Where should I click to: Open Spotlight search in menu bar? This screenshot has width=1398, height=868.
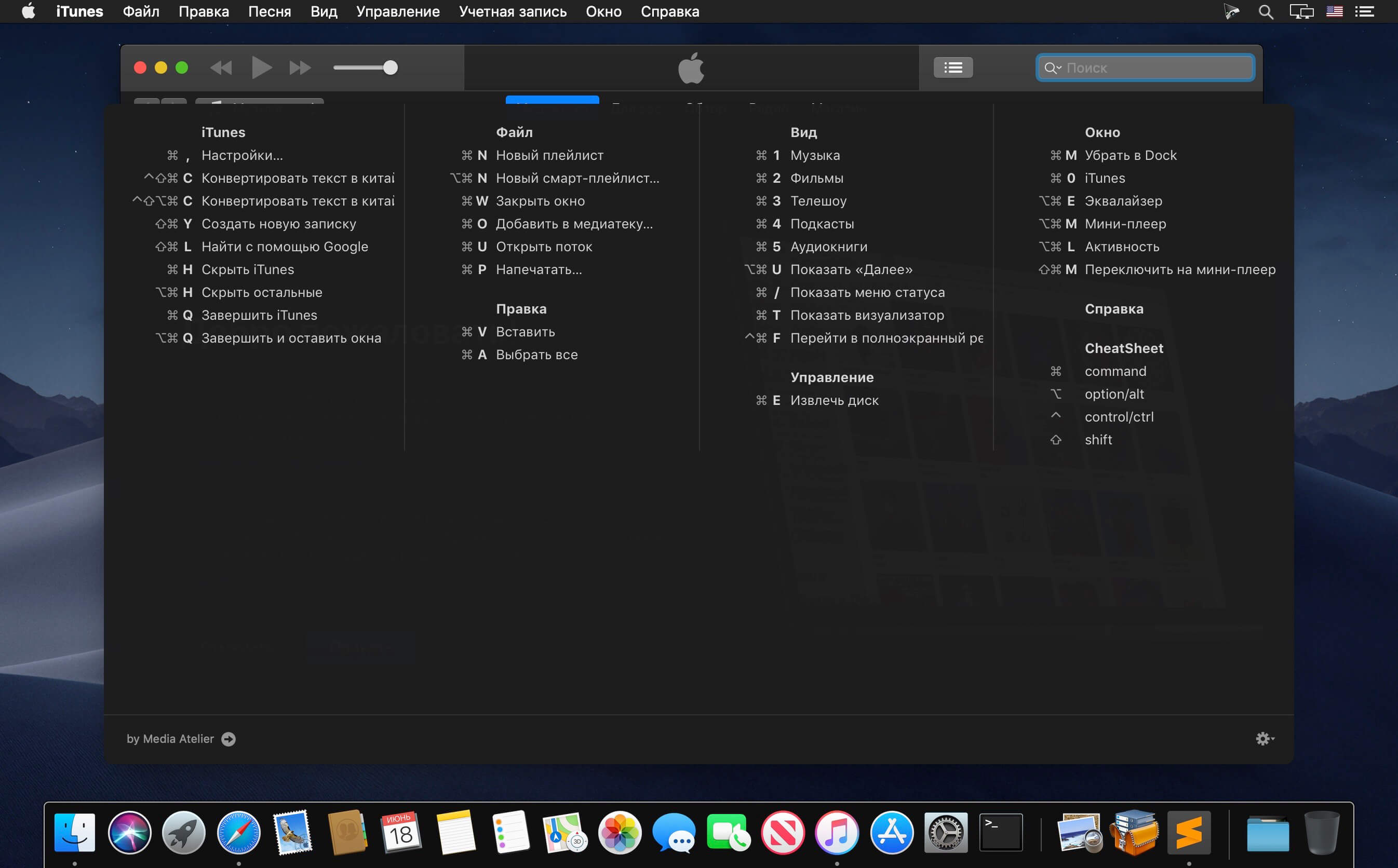point(1266,11)
